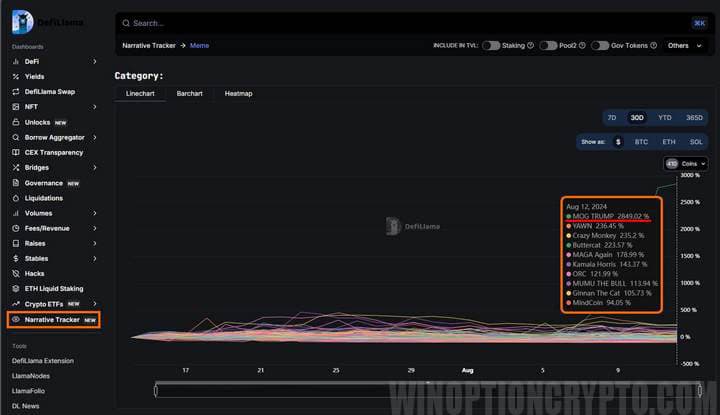Turn on the Gov Tokens toggle

click(600, 45)
